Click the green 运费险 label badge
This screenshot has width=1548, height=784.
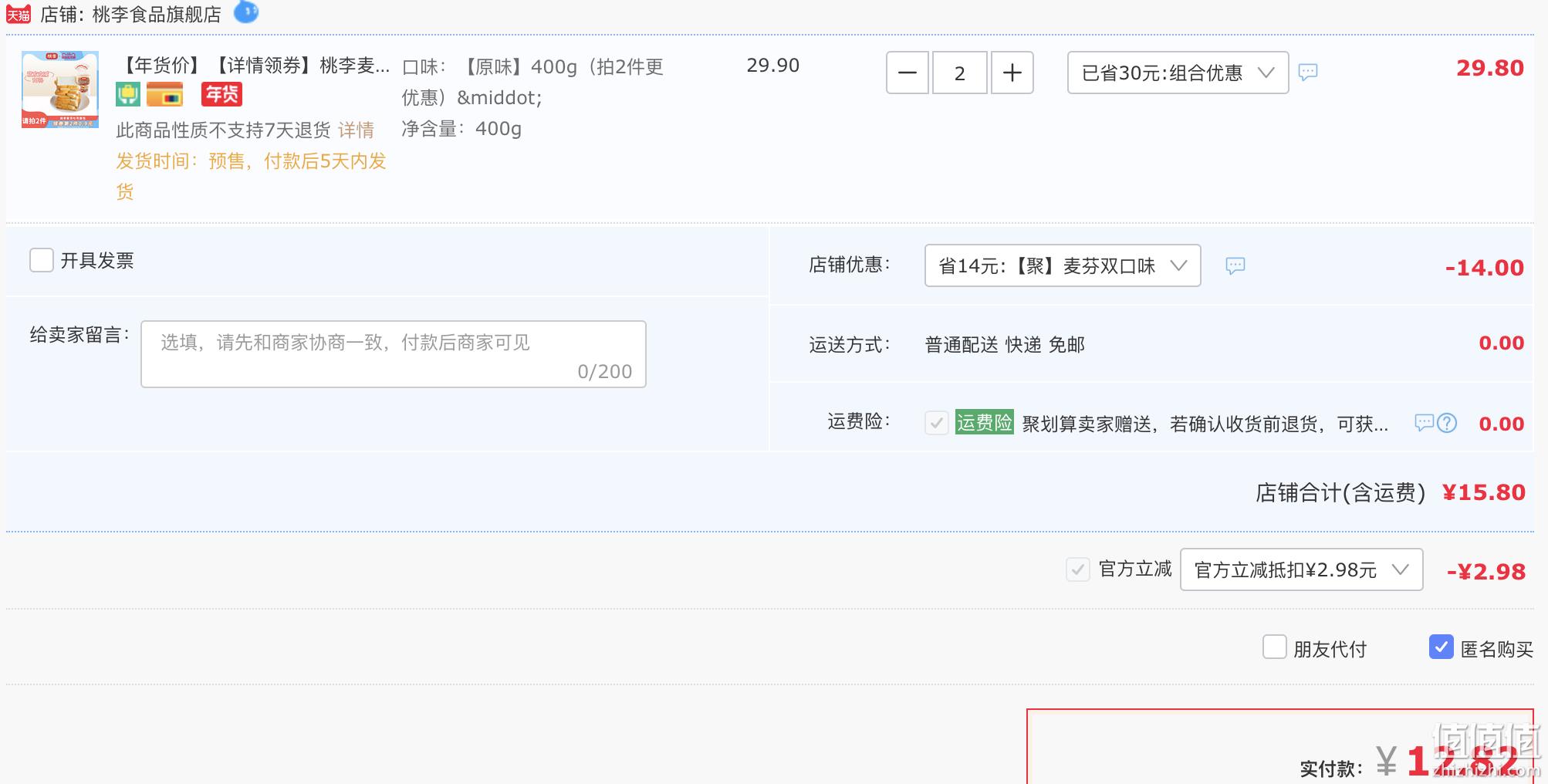984,422
